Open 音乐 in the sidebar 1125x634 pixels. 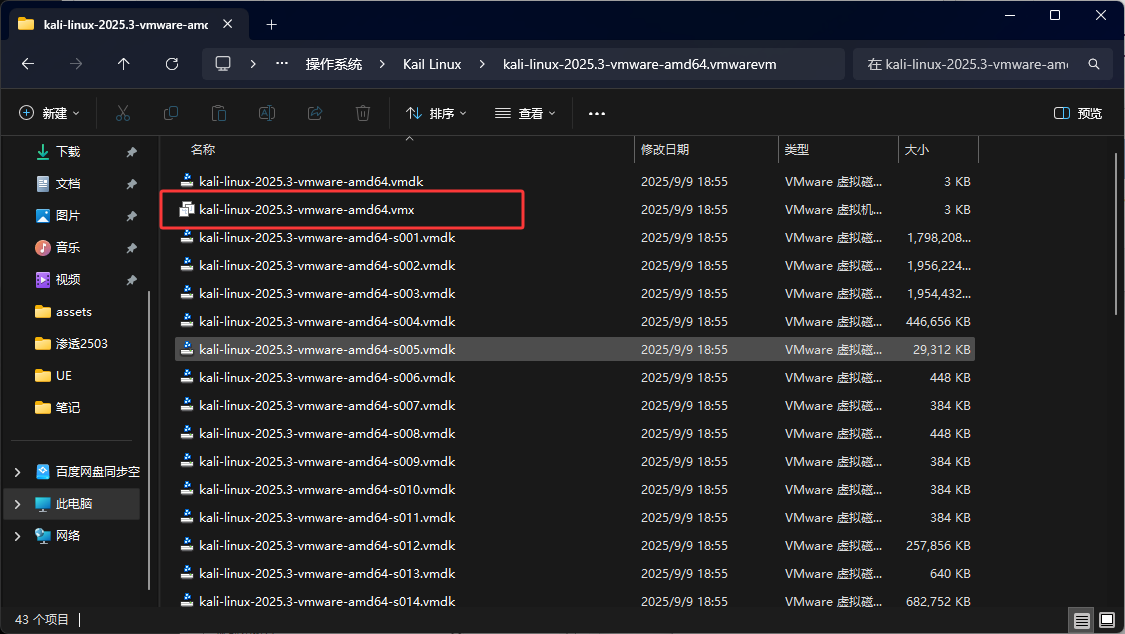pos(68,247)
